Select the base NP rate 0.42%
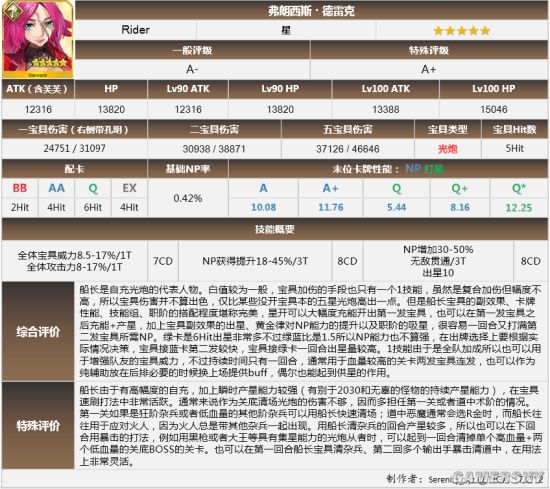The image size is (550, 489). [188, 198]
